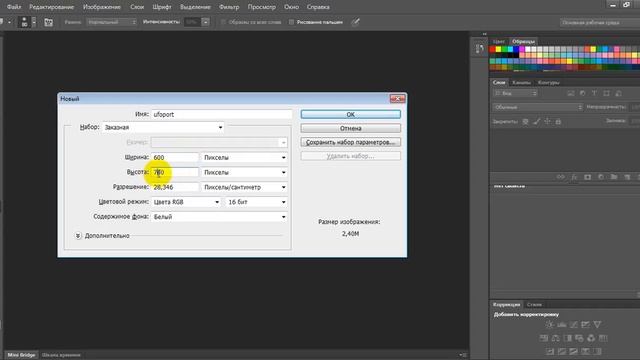The width and height of the screenshot is (640, 360).
Task: Open the History panel icon in collapsed dock
Action: pos(480,49)
